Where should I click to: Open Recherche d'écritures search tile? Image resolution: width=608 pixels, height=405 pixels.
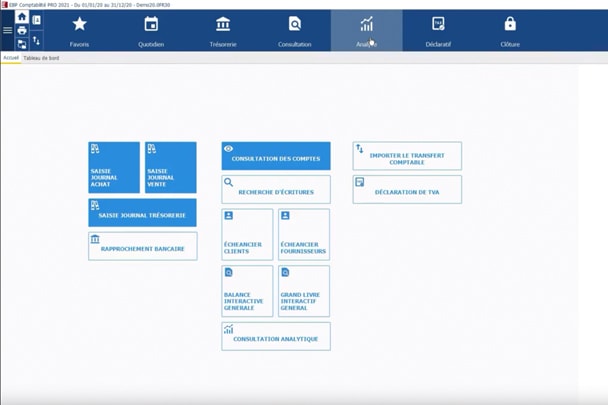click(x=275, y=190)
